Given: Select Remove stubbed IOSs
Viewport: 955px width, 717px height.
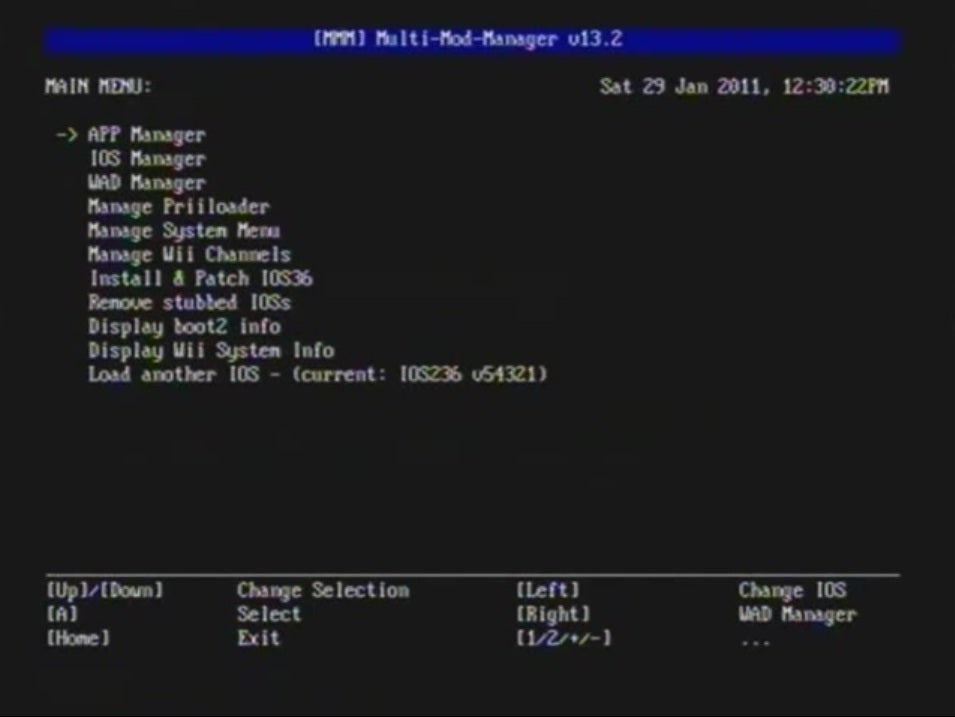Looking at the screenshot, I should (x=189, y=302).
